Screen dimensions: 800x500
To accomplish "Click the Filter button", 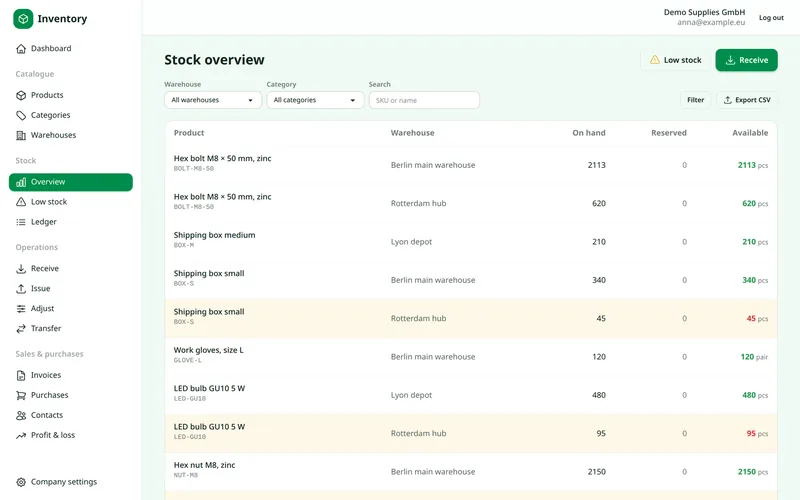I will pyautogui.click(x=695, y=100).
